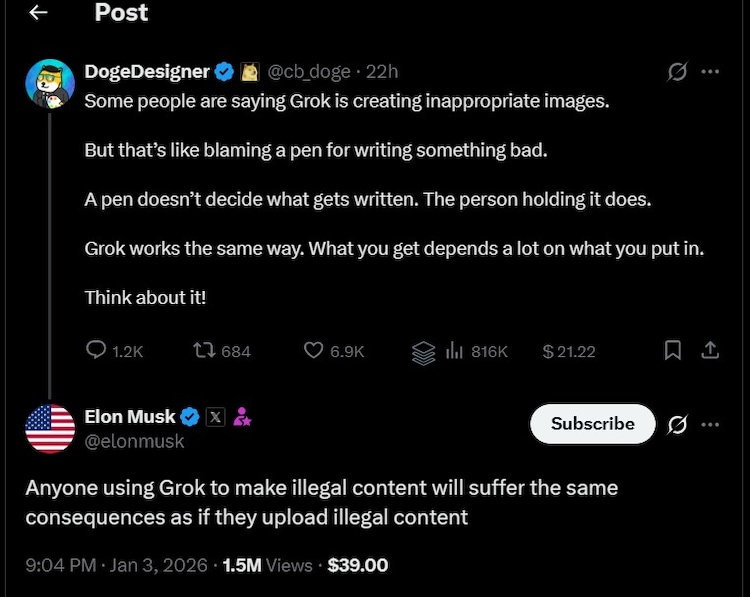Open more options on Elon Musk's post

tap(710, 424)
